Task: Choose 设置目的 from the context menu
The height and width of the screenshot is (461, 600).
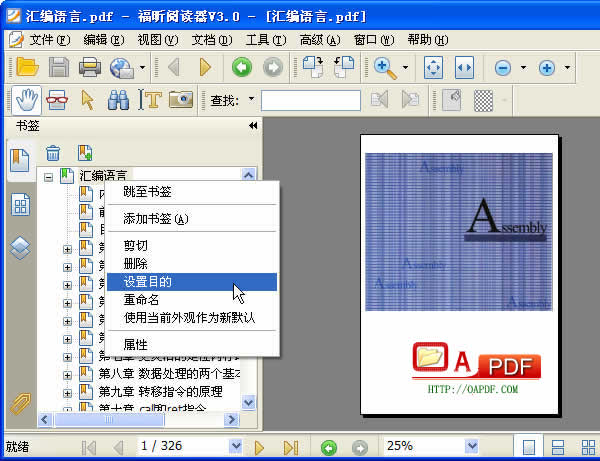Action: pos(192,282)
